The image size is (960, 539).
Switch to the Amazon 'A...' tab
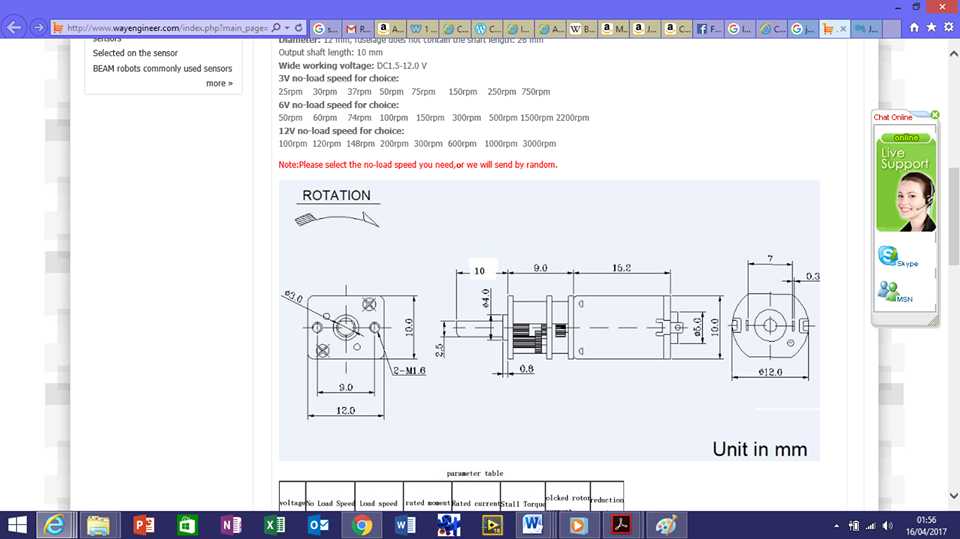point(389,28)
